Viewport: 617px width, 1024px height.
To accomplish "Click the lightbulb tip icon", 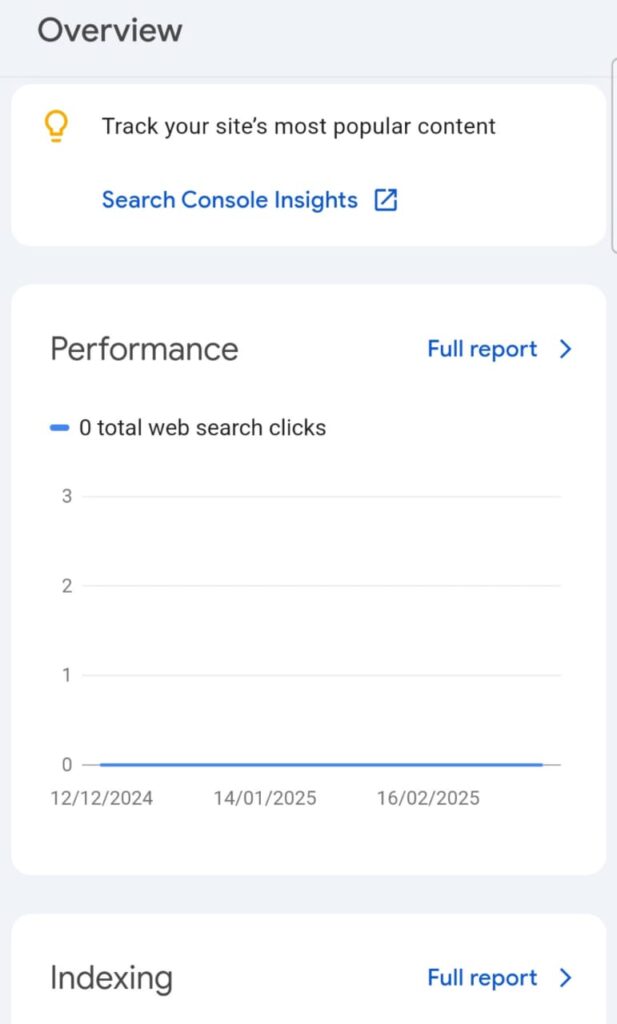I will (x=58, y=127).
